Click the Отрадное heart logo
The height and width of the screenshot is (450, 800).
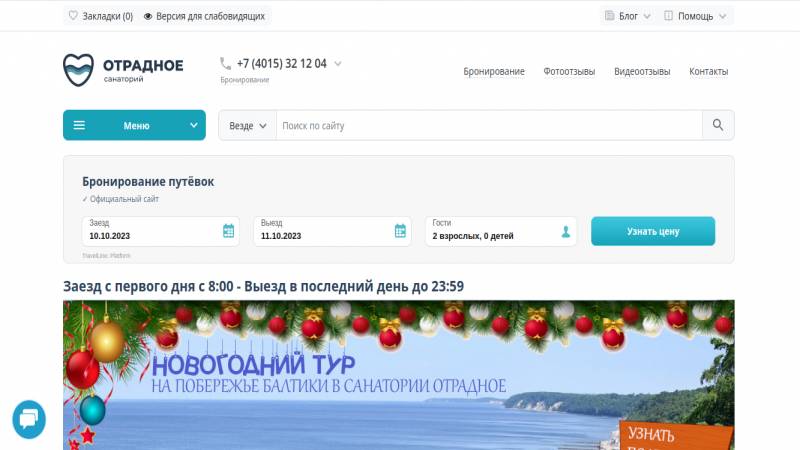pyautogui.click(x=79, y=70)
